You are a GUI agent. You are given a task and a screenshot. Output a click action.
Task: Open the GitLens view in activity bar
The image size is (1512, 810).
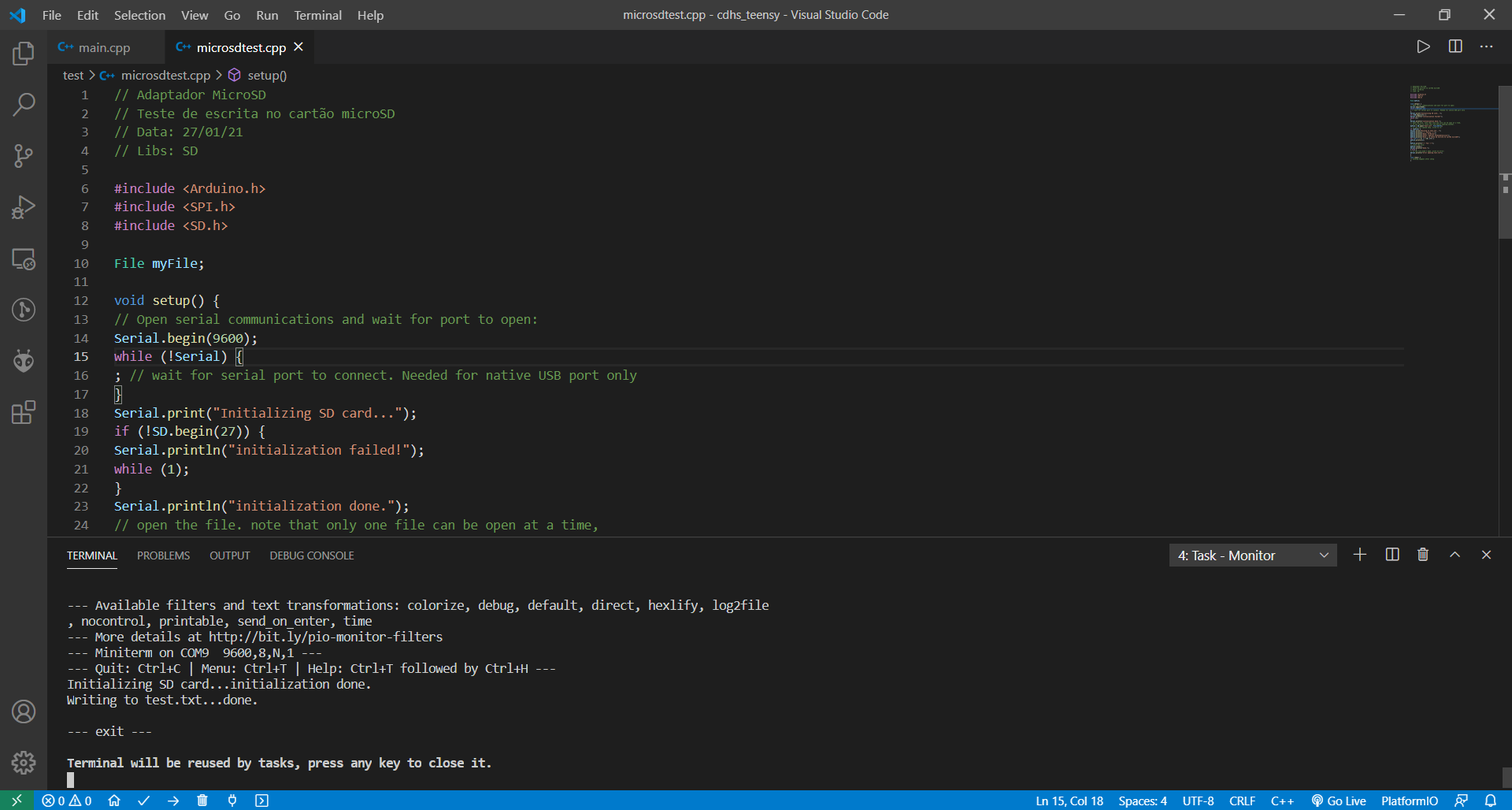[x=24, y=310]
